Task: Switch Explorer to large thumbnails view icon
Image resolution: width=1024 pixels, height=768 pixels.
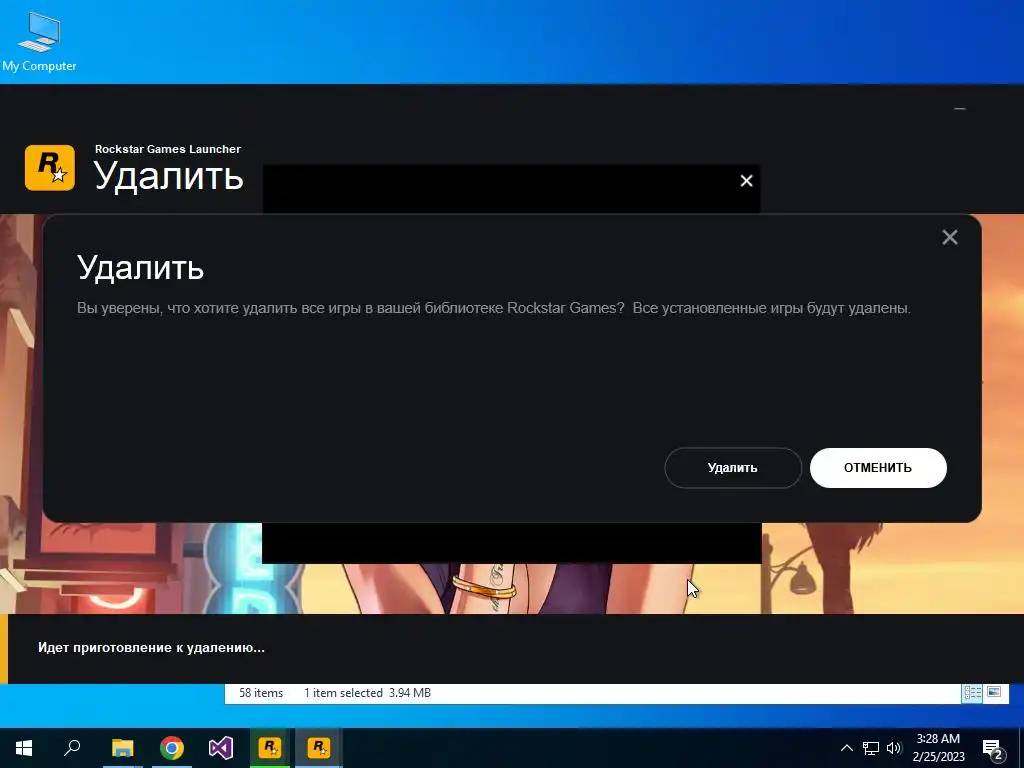Action: 993,693
